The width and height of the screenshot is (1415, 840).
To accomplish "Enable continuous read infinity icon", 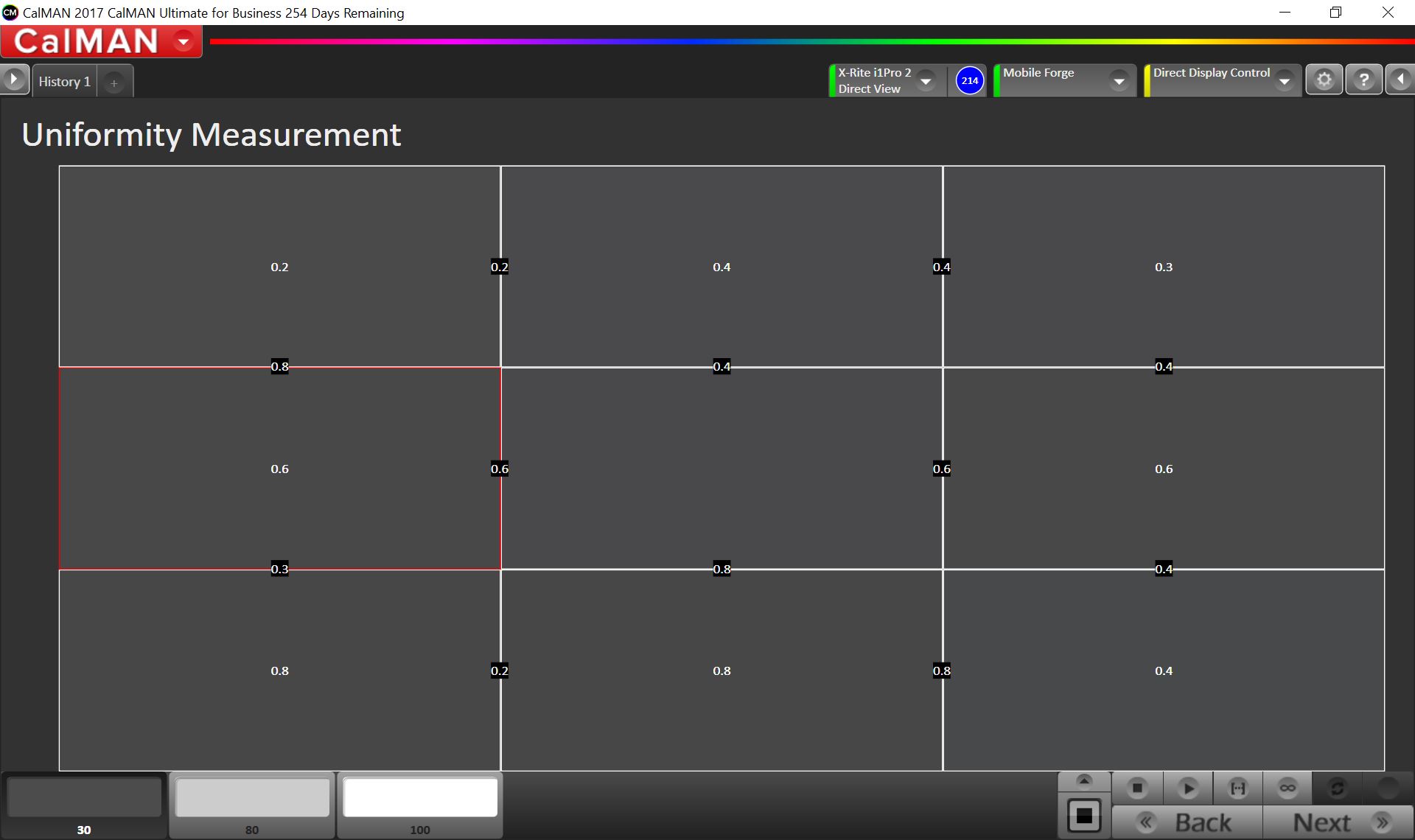I will coord(1288,788).
